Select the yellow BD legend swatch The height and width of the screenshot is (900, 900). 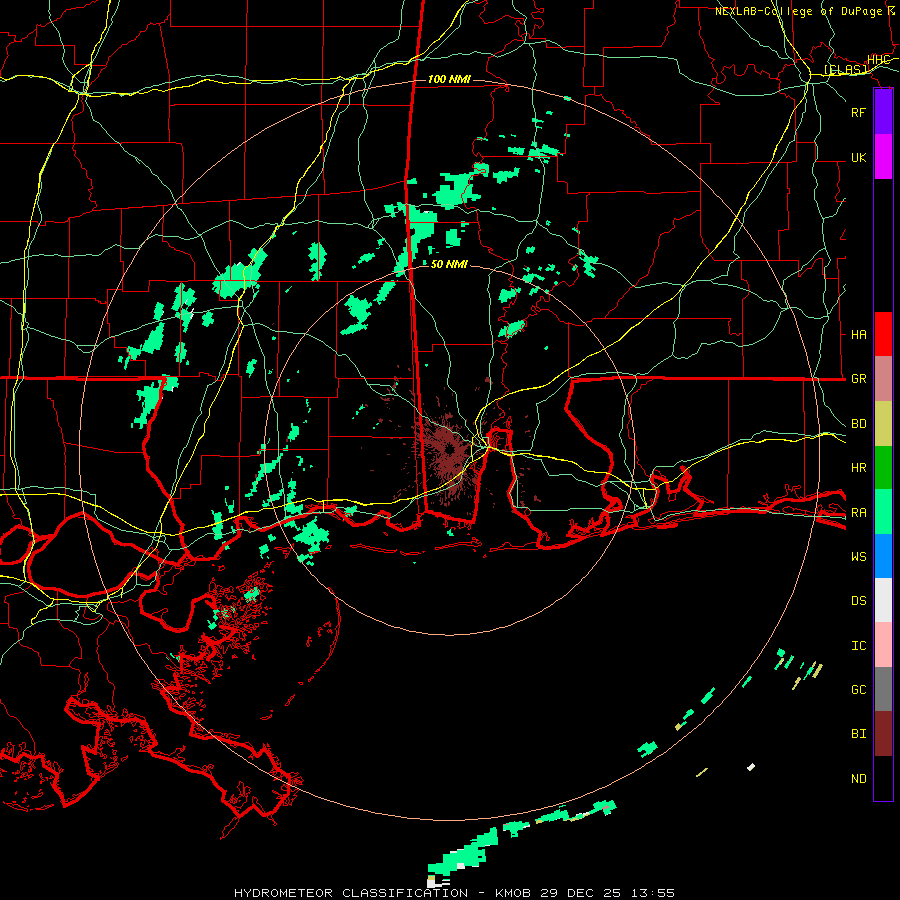pyautogui.click(x=883, y=424)
